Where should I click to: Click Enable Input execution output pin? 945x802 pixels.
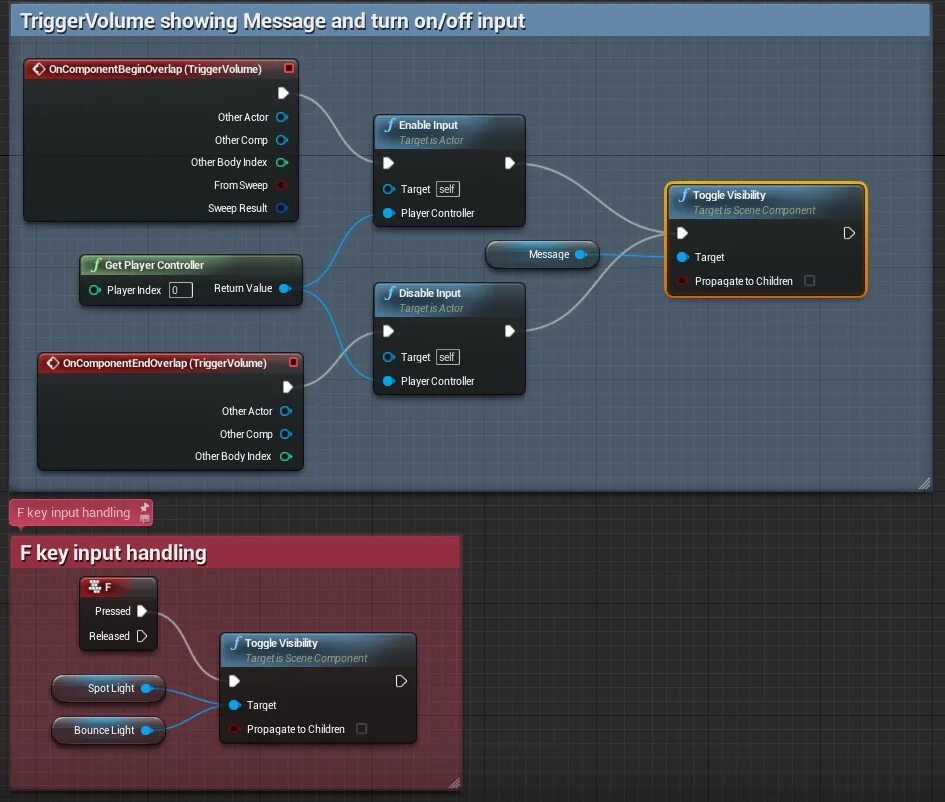(509, 163)
